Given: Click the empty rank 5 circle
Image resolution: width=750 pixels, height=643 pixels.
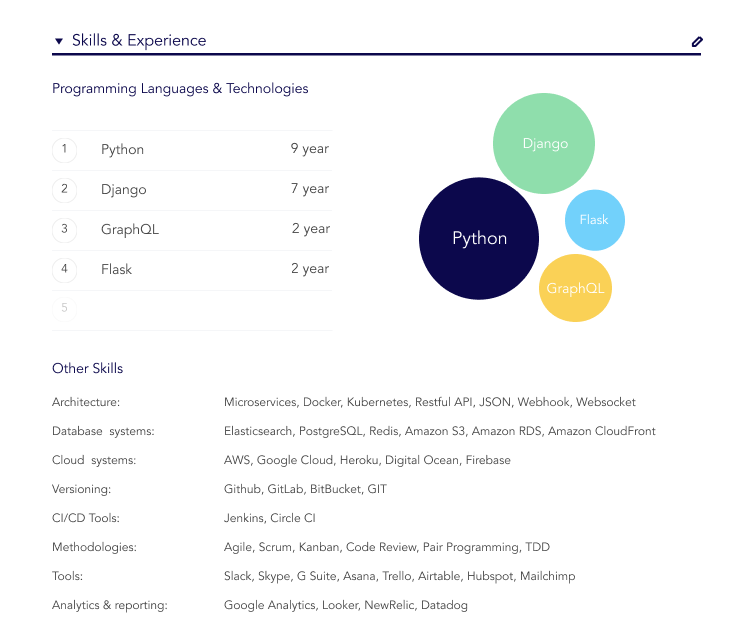Looking at the screenshot, I should coord(64,308).
